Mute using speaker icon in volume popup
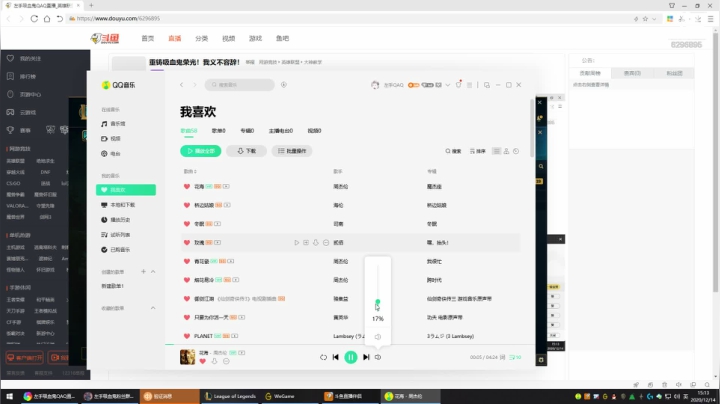 [378, 337]
